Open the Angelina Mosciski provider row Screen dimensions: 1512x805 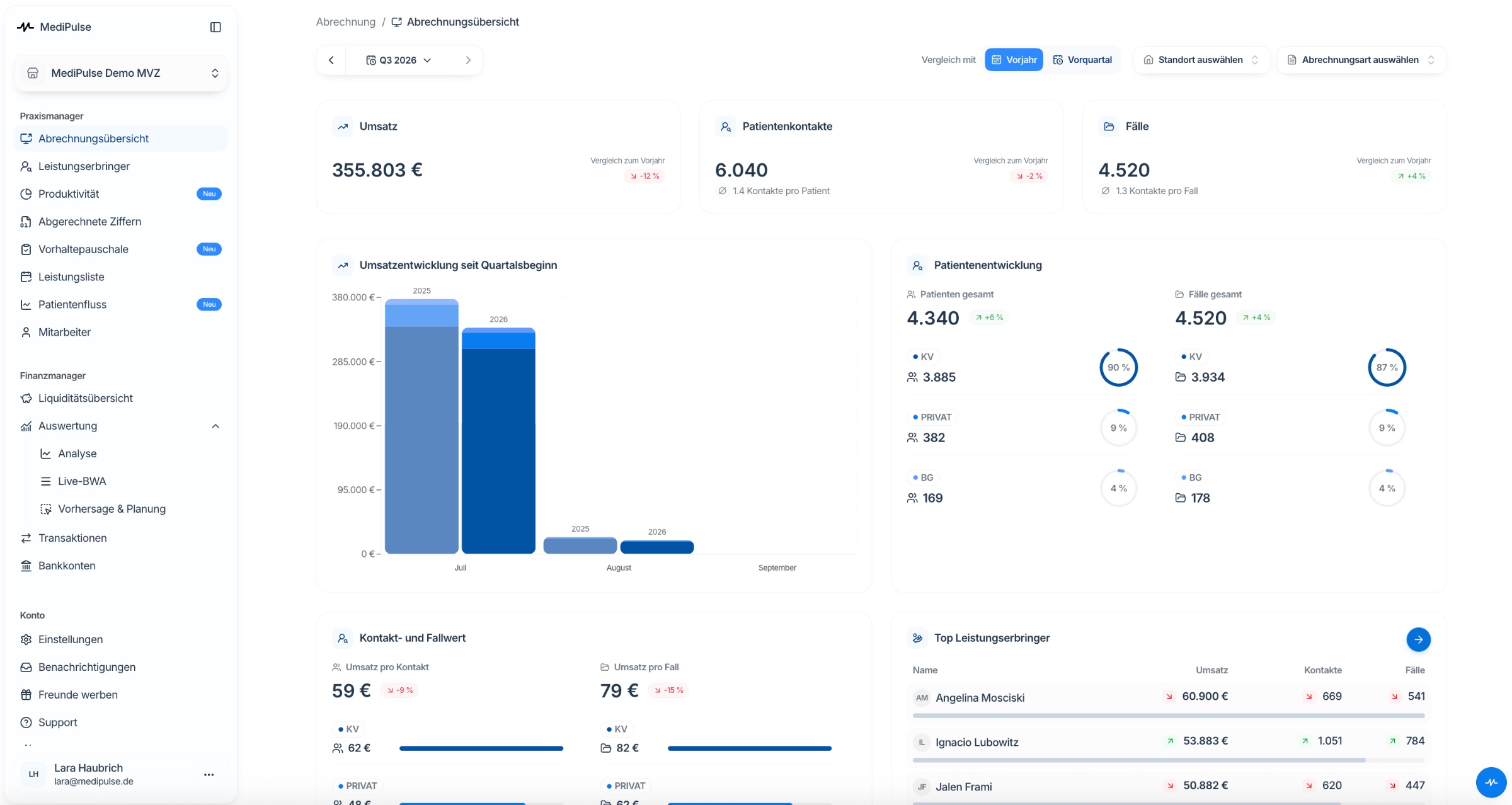point(1169,697)
